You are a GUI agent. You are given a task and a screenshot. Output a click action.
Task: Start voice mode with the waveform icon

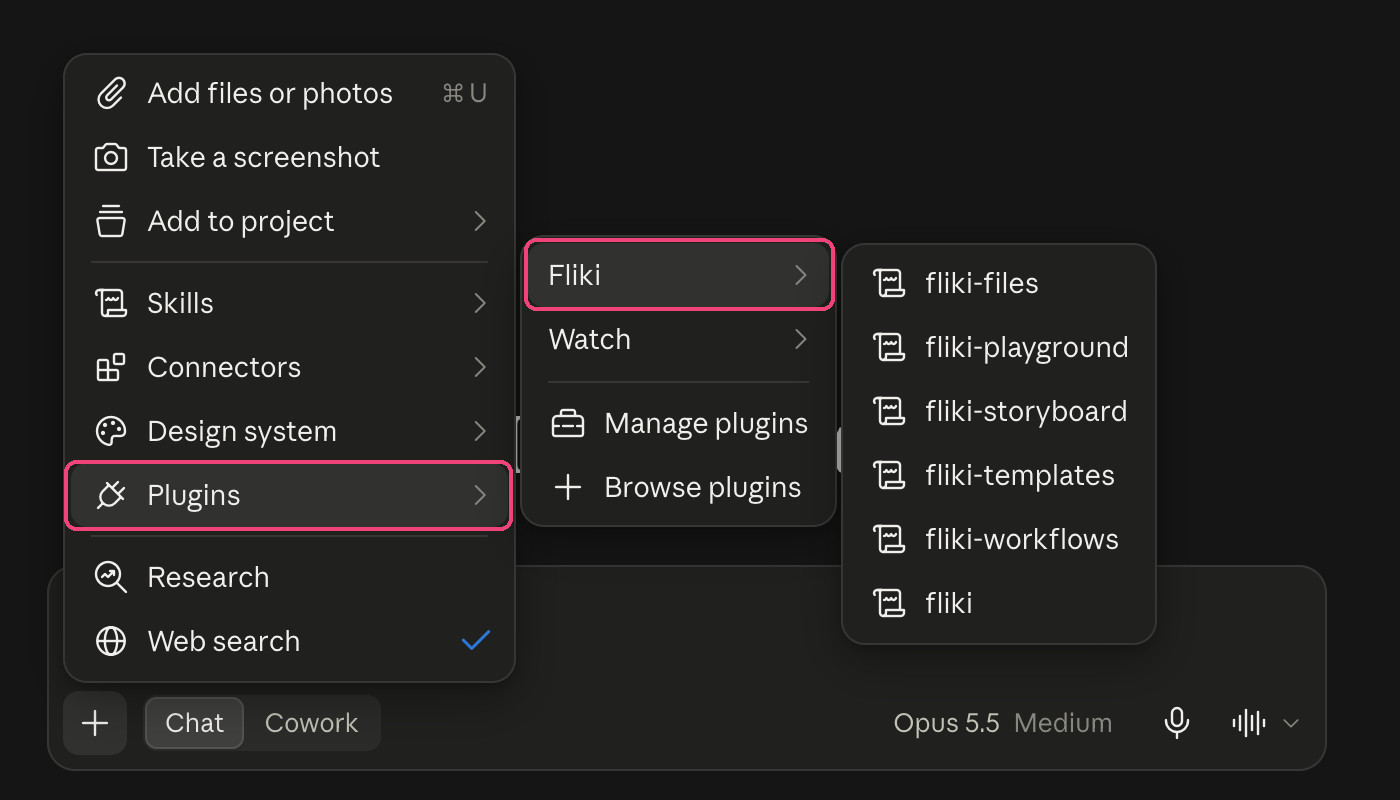(x=1249, y=723)
